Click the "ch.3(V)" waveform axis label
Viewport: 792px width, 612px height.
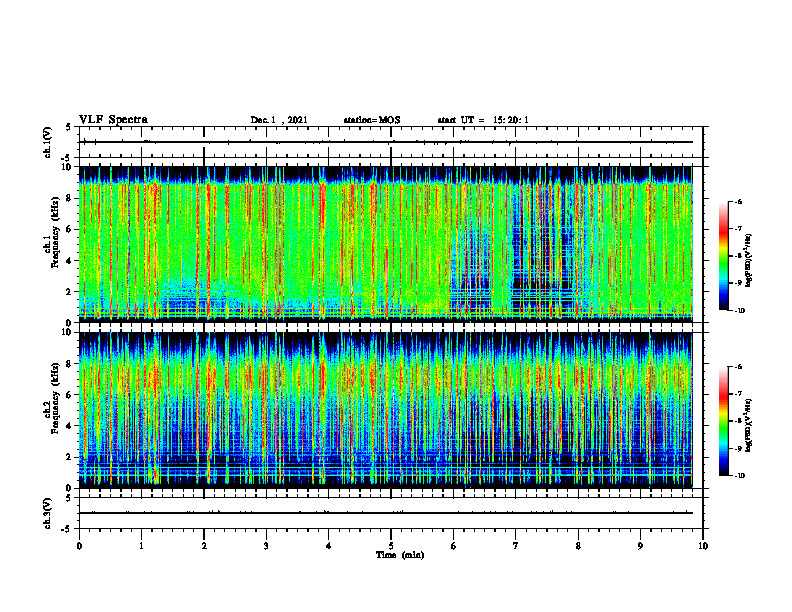pyautogui.click(x=48, y=513)
